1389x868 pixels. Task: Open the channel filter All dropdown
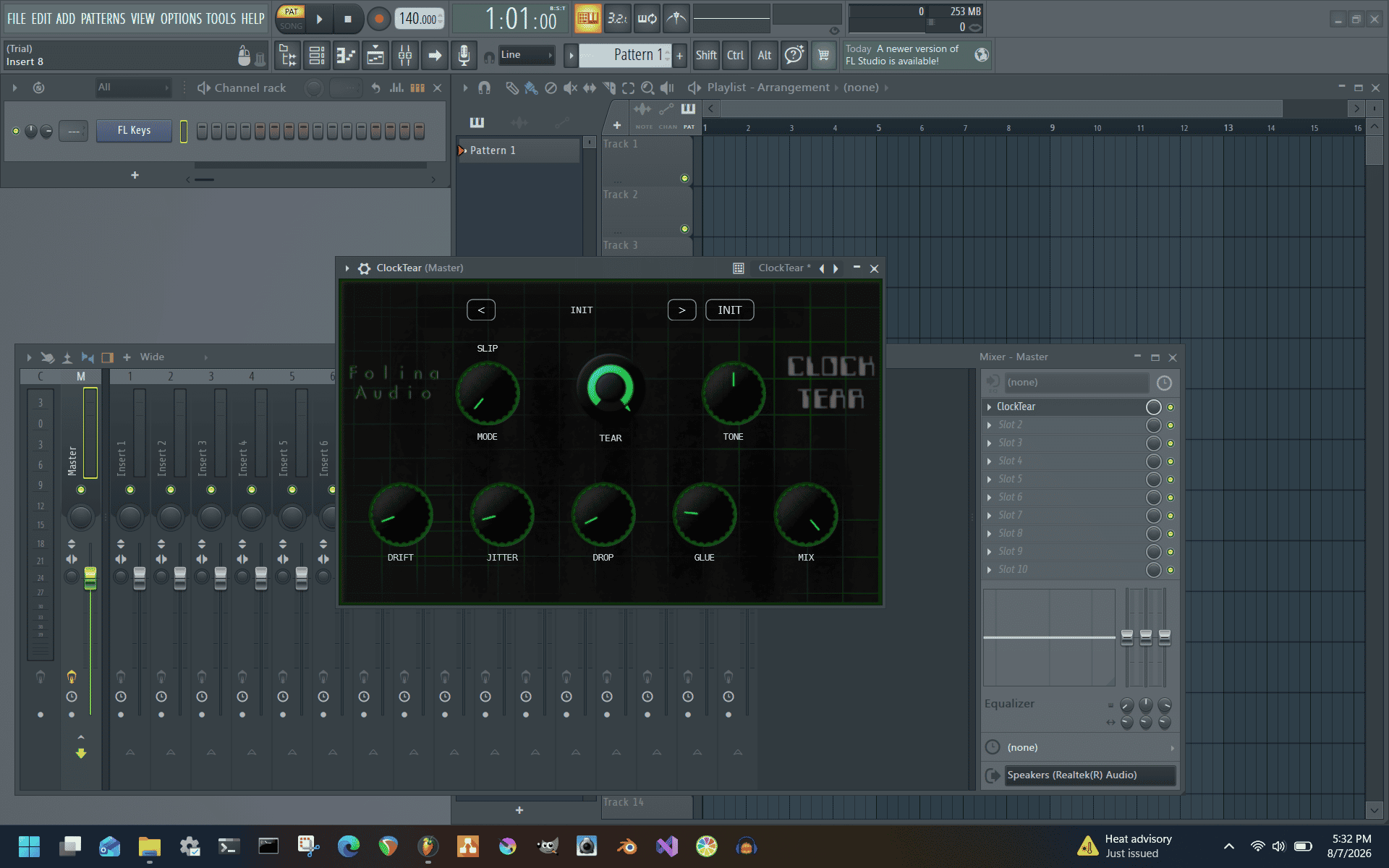click(x=134, y=88)
